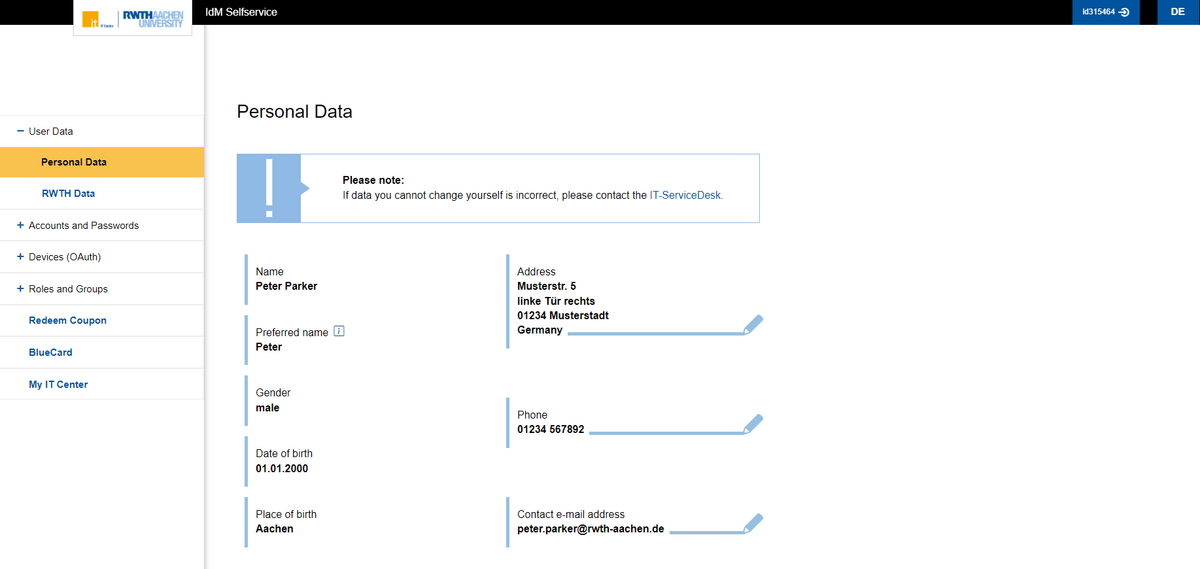
Task: Edit the contact e-mail address via pencil icon
Action: click(753, 523)
